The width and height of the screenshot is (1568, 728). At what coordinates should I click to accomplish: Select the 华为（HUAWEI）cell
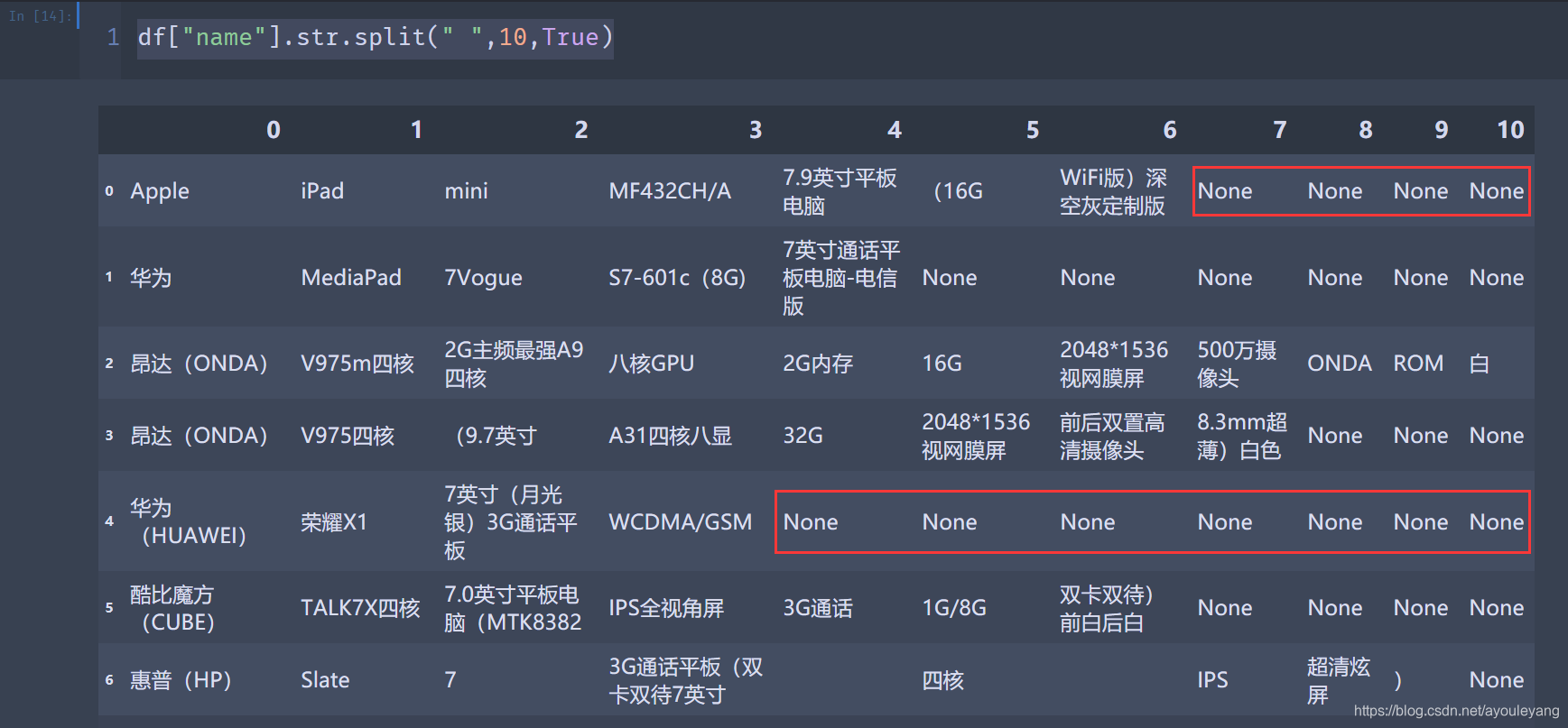point(188,522)
